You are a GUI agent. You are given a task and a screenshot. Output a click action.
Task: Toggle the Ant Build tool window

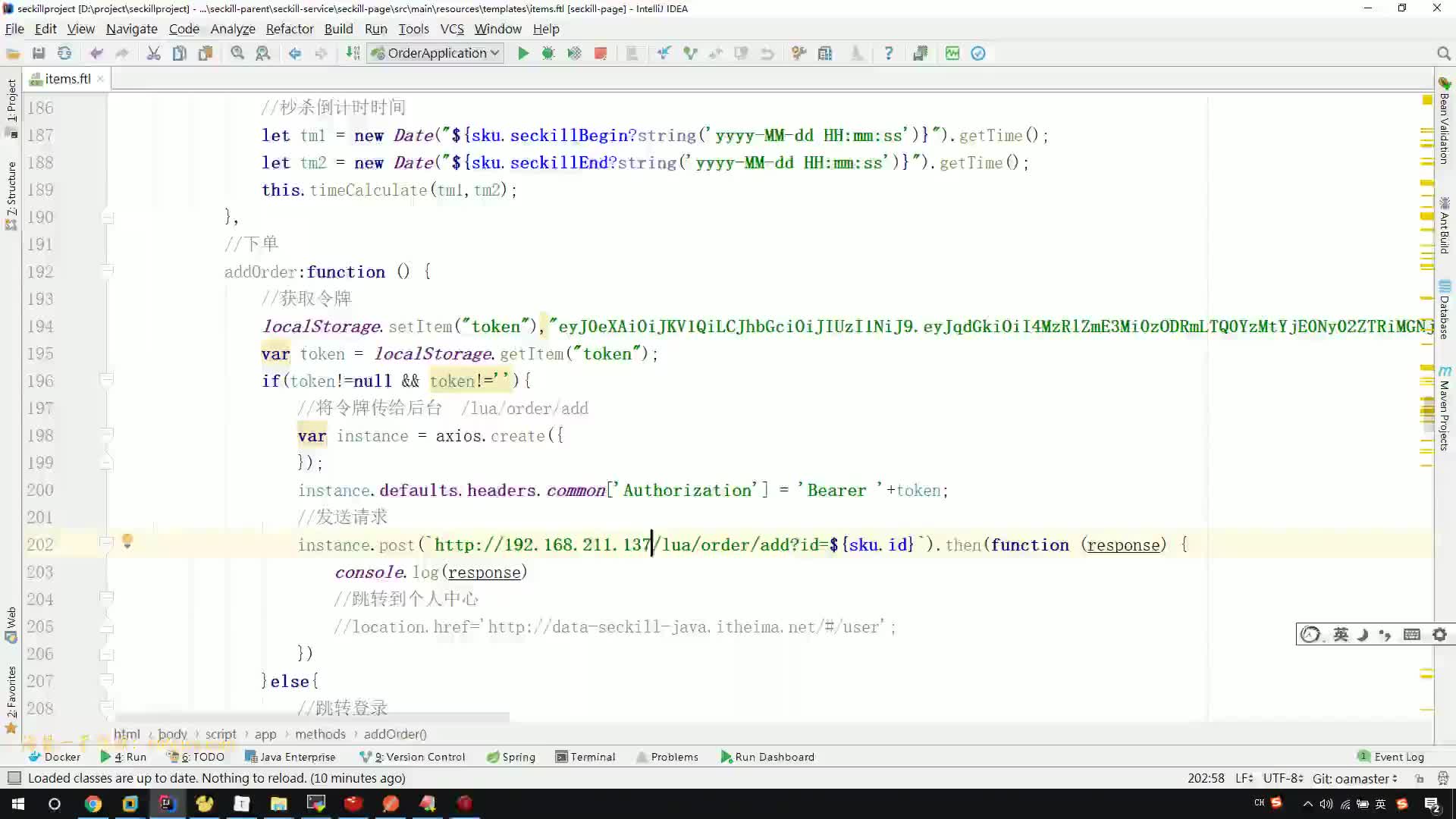click(x=1445, y=226)
